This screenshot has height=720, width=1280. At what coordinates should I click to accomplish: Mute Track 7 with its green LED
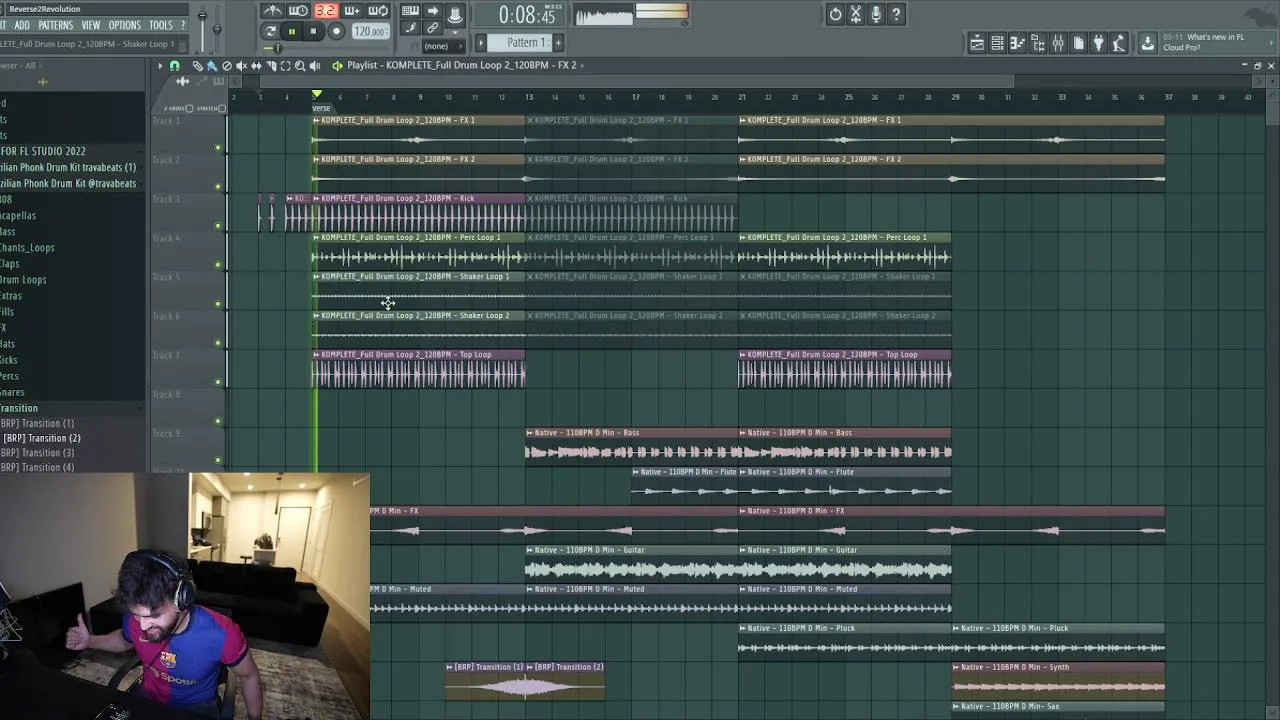[218, 381]
